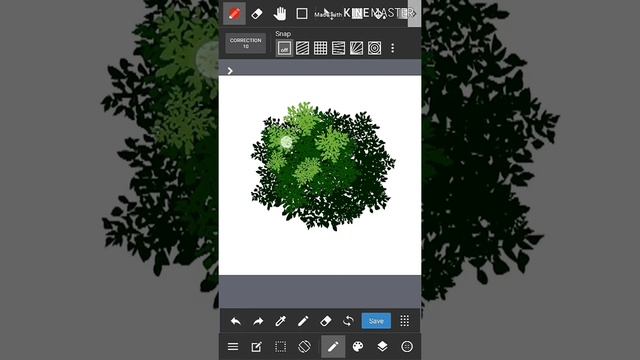Enable concentric circle snap

pos(374,48)
